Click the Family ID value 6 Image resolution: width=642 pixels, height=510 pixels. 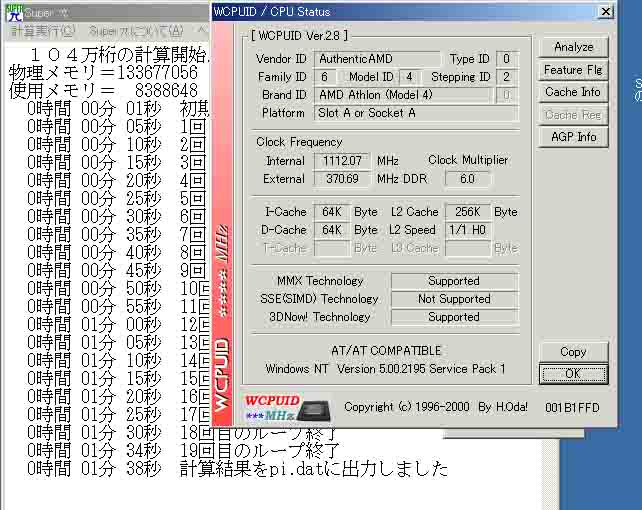(325, 77)
